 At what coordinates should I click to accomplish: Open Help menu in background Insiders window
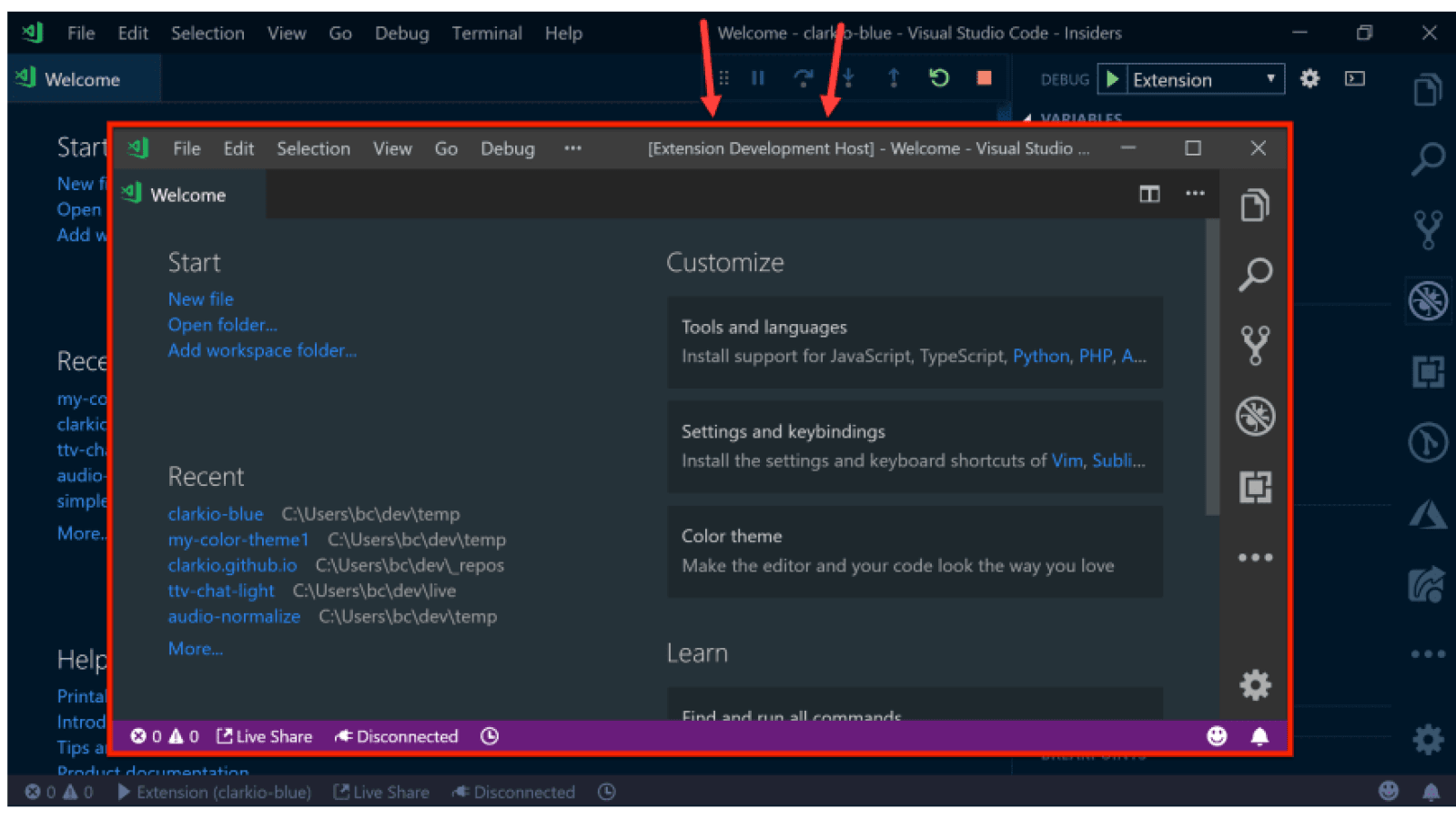pos(563,33)
